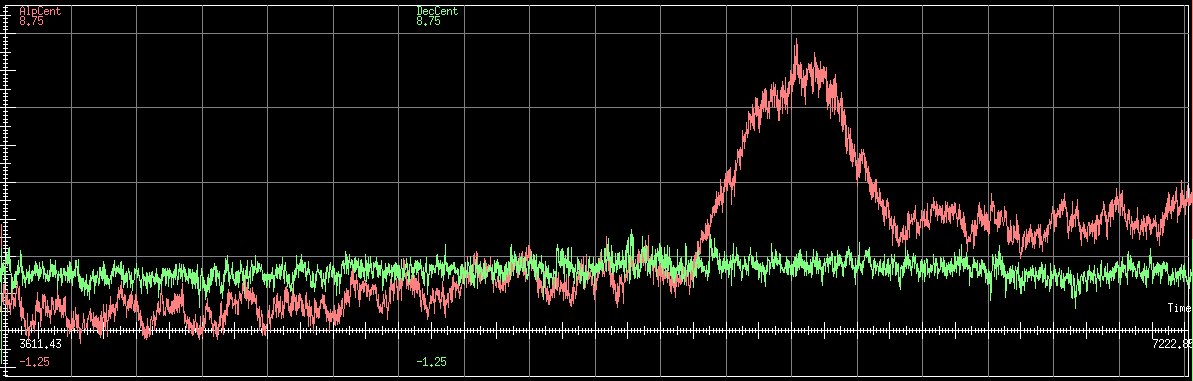Click the red AlpCent trace label

[x=40, y=11]
